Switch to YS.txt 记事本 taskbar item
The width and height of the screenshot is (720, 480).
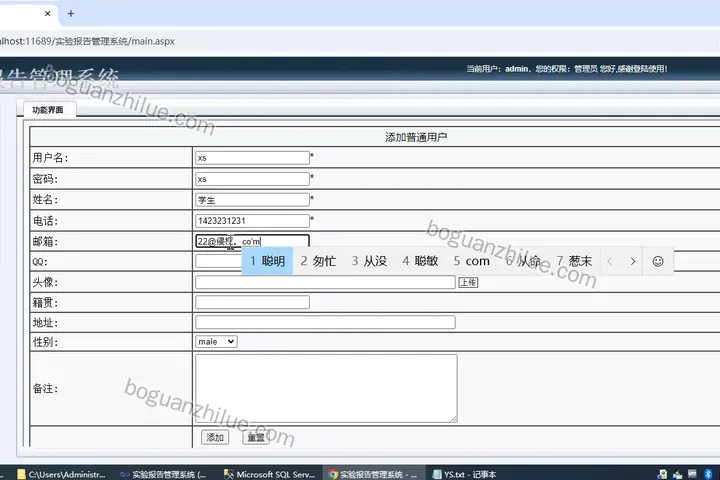pyautogui.click(x=465, y=474)
